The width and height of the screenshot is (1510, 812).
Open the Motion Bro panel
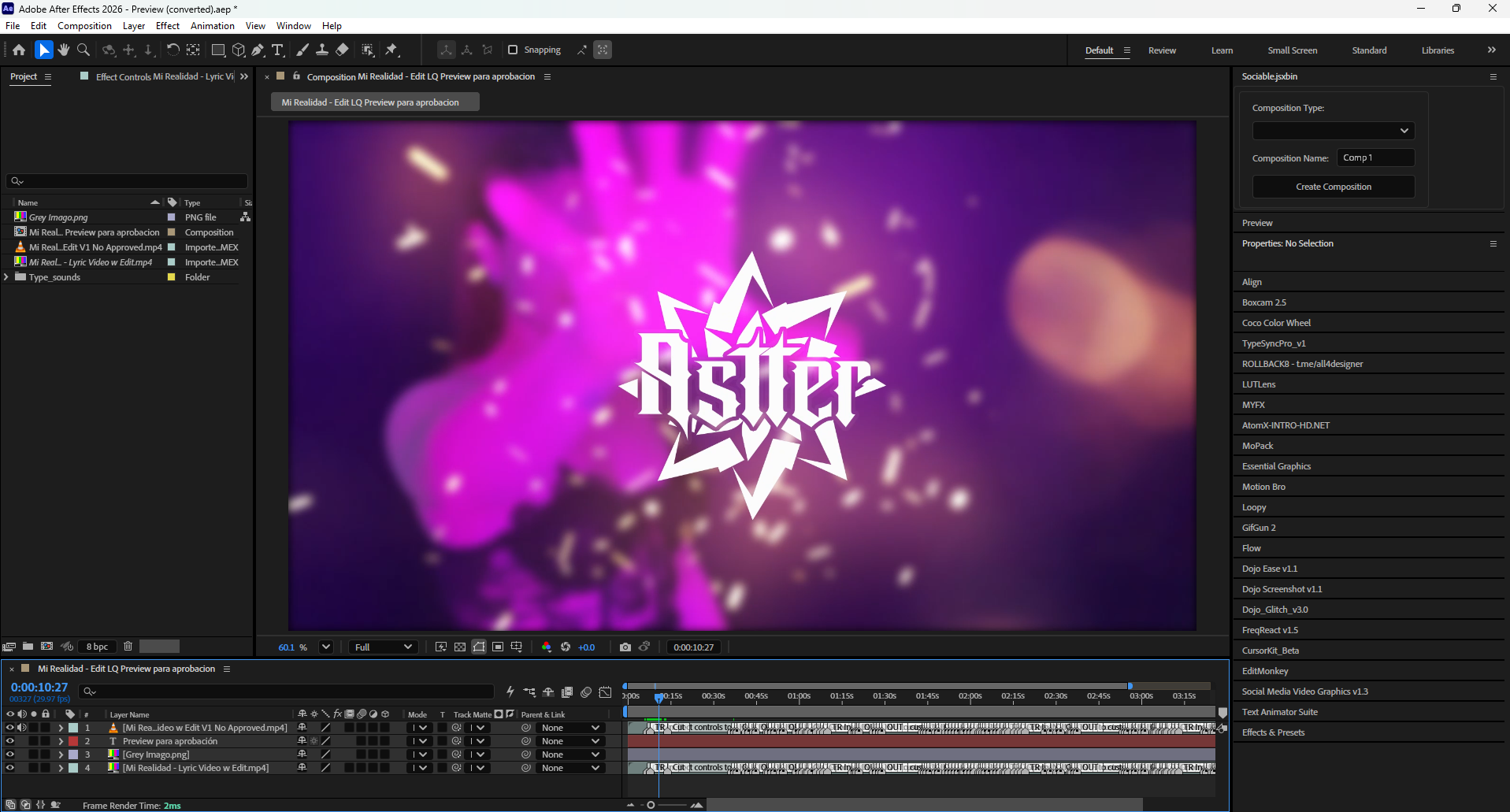coord(1263,487)
